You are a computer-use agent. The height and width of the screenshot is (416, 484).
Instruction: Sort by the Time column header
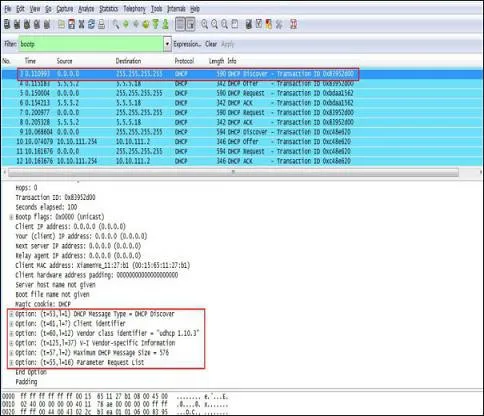pos(30,61)
